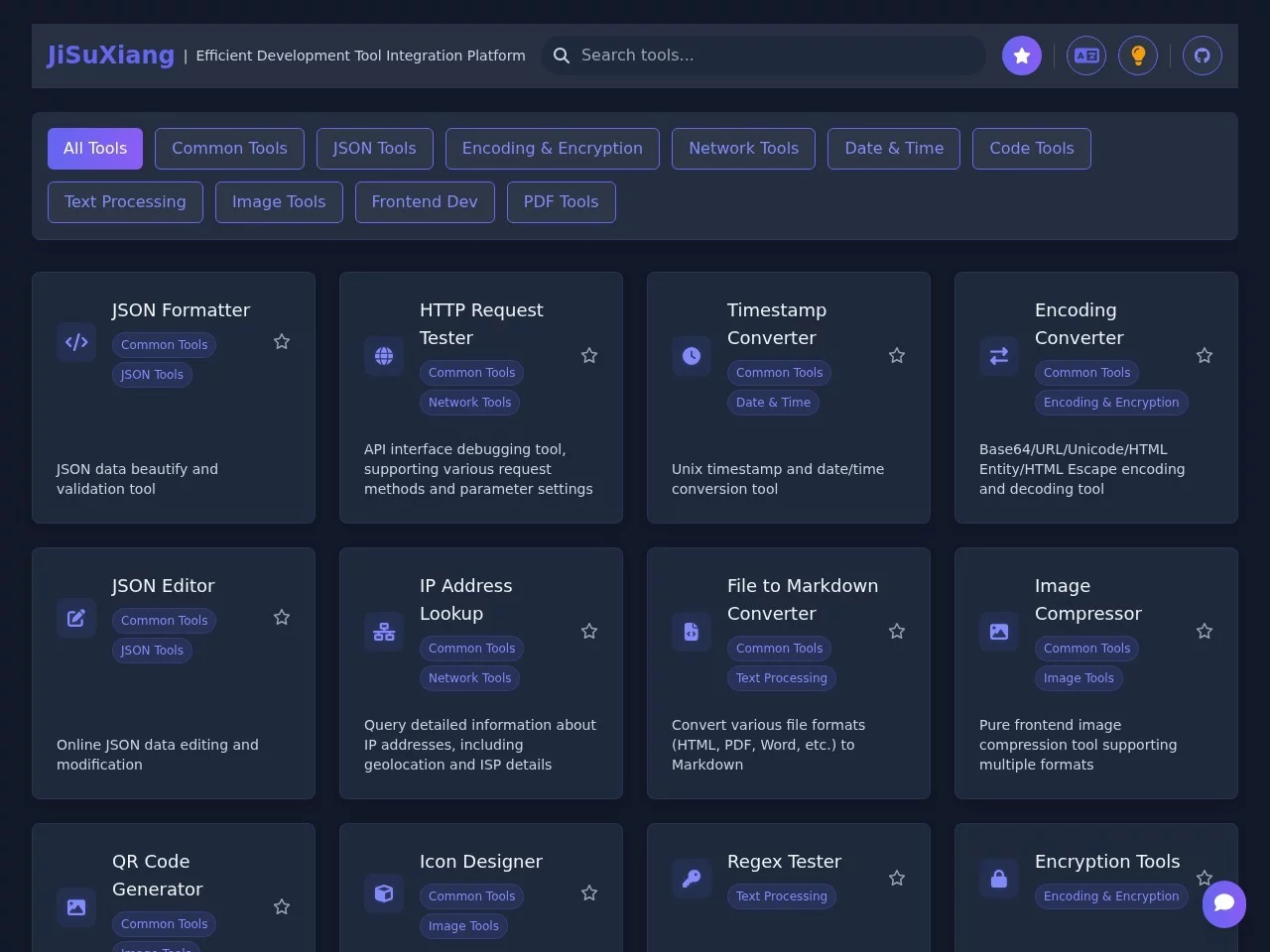The width and height of the screenshot is (1270, 952).
Task: Toggle favorite on File to Markdown Converter
Action: click(897, 632)
